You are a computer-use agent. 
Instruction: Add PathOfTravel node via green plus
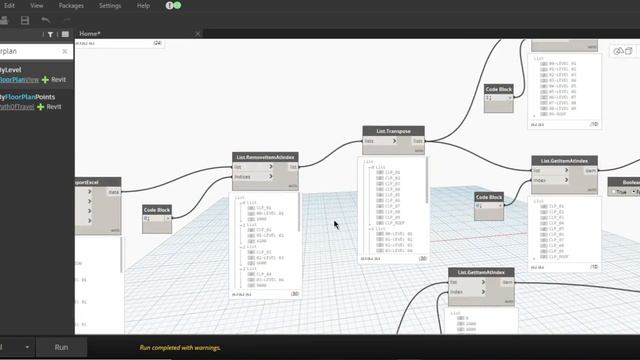[x=40, y=107]
